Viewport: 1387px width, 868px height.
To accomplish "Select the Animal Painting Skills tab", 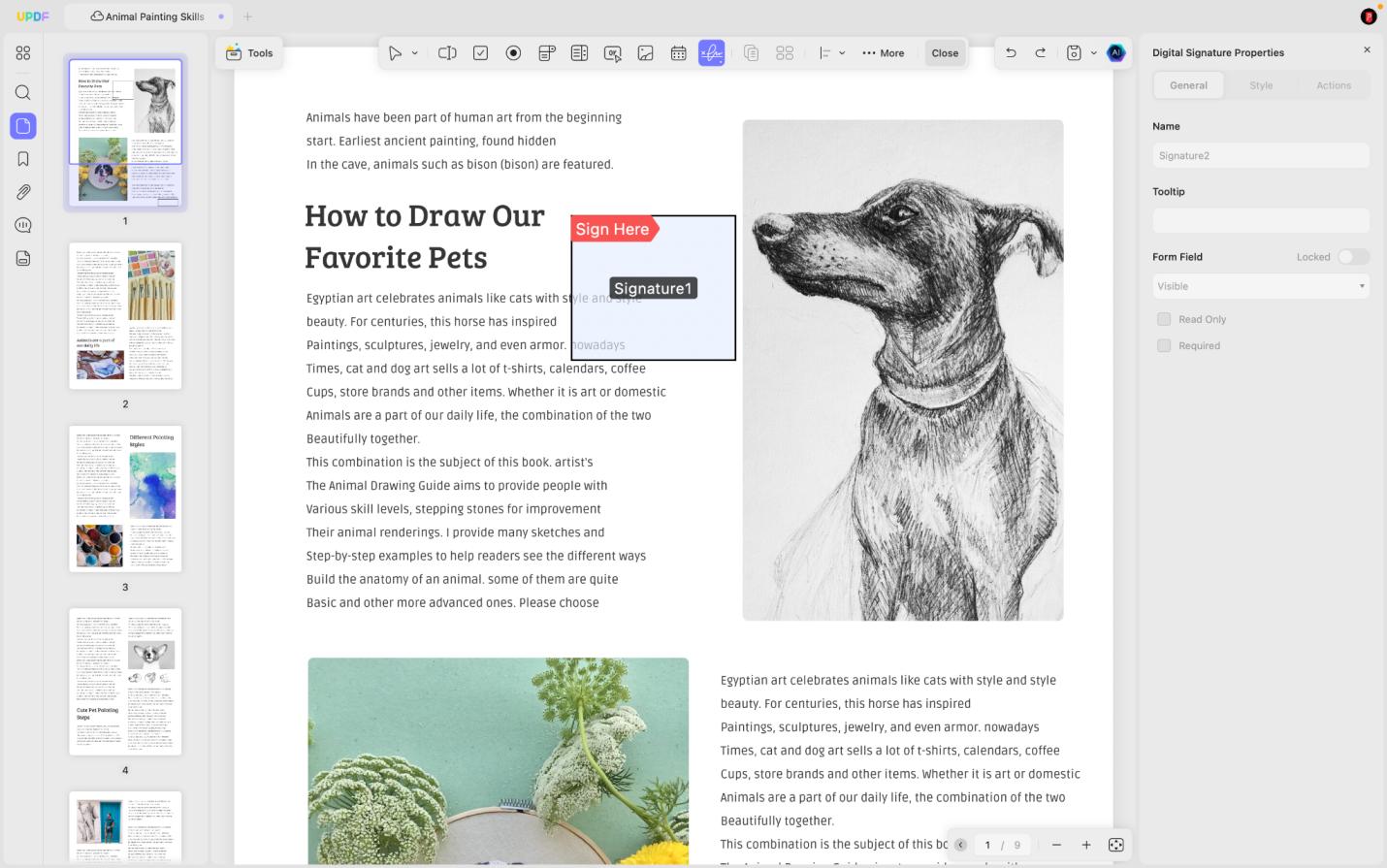I will pyautogui.click(x=148, y=16).
